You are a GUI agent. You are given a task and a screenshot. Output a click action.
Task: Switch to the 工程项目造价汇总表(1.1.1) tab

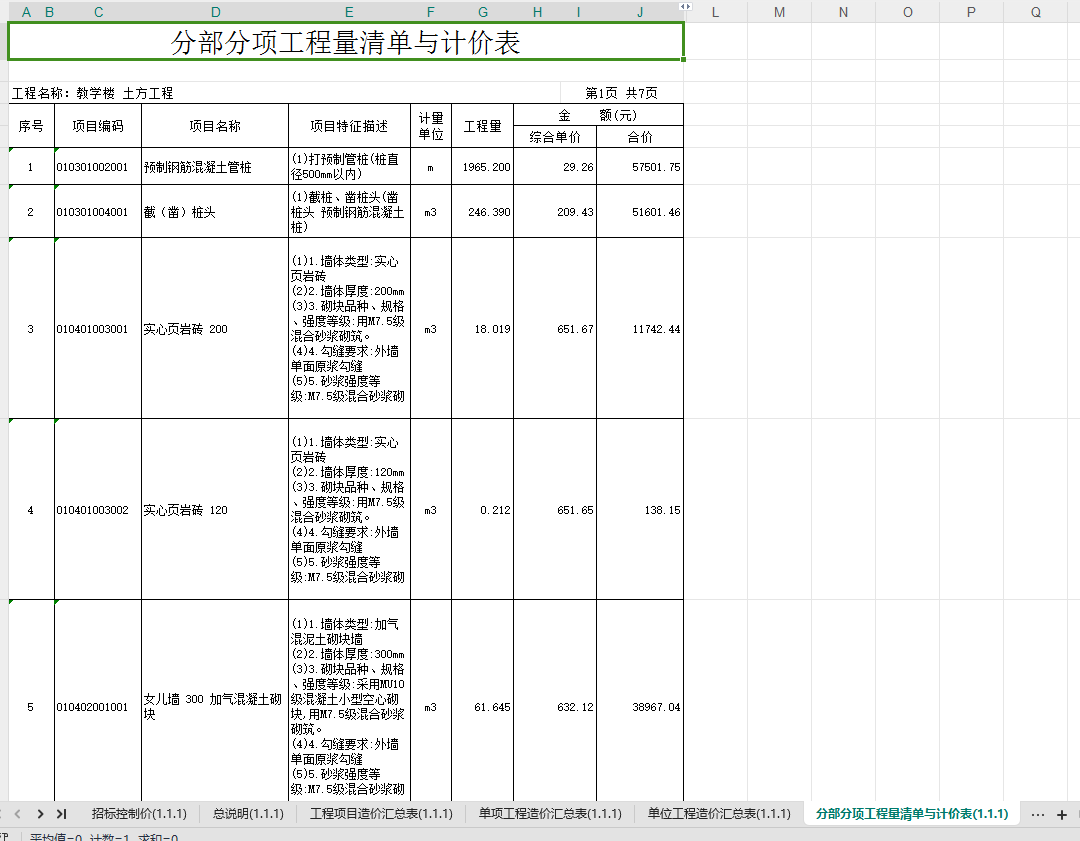click(381, 813)
